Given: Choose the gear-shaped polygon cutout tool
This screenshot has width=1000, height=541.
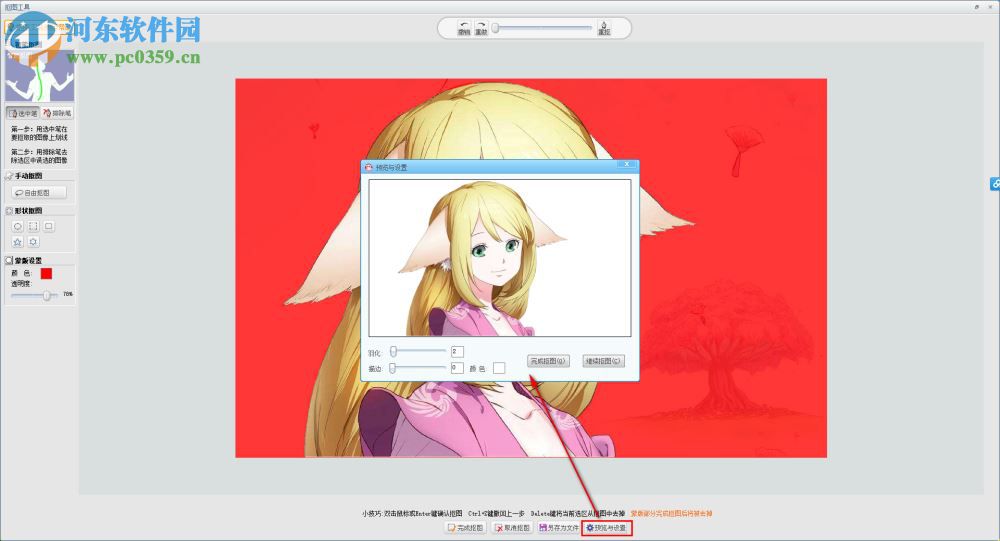Looking at the screenshot, I should tap(33, 242).
